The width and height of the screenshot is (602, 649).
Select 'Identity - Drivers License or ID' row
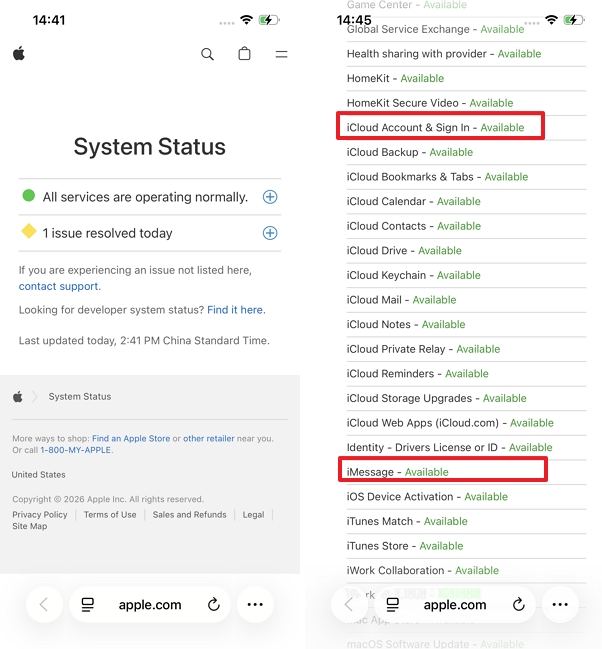coord(467,447)
